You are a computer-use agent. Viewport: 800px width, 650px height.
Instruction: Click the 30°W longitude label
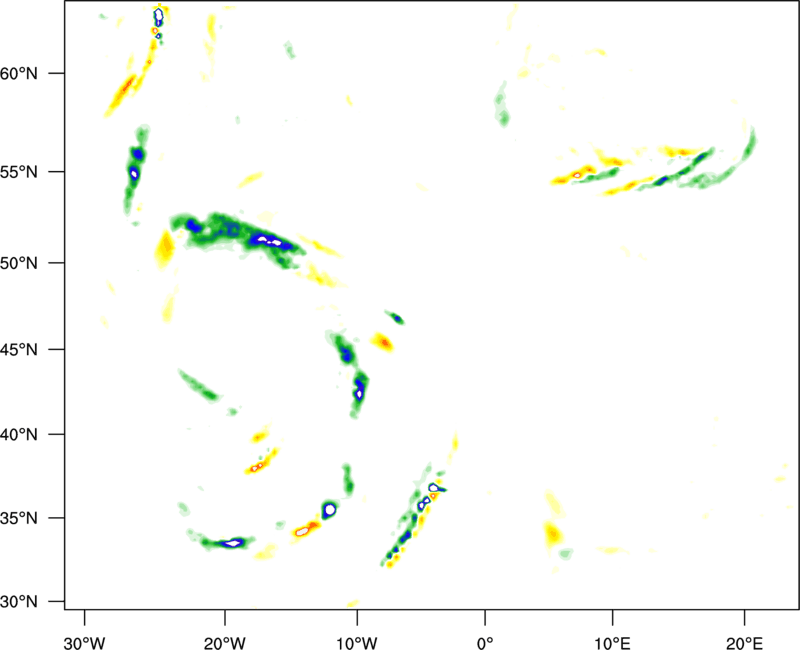pyautogui.click(x=84, y=643)
